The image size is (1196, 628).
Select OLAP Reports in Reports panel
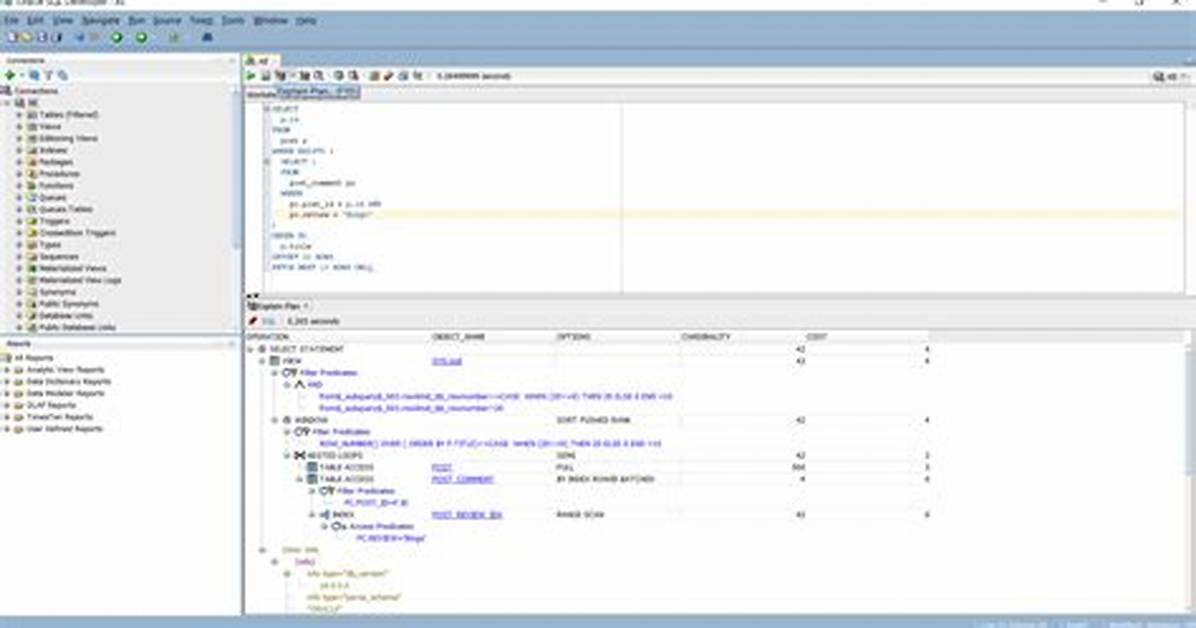pyautogui.click(x=51, y=405)
